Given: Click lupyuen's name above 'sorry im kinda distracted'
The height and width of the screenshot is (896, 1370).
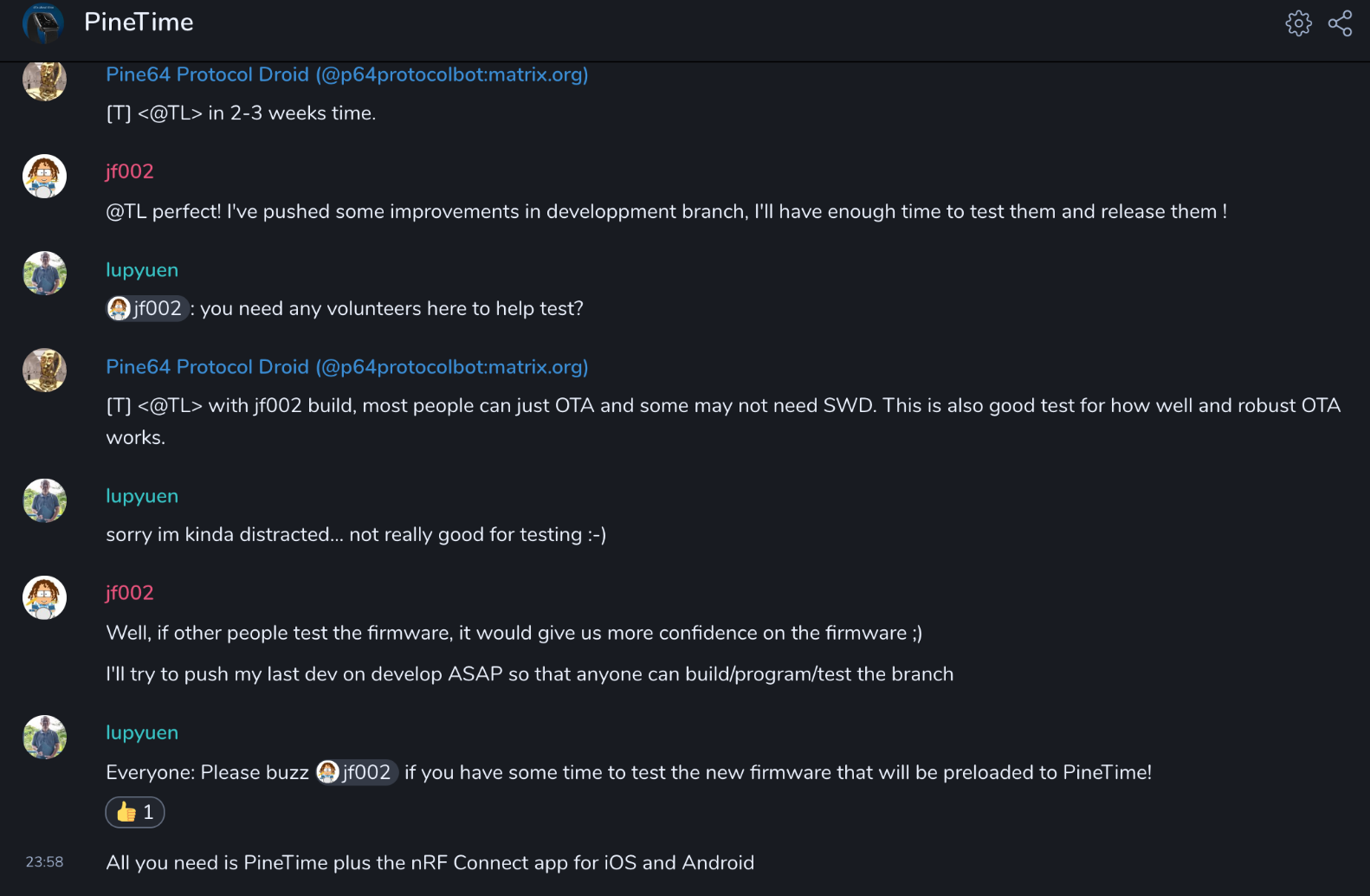Looking at the screenshot, I should click(142, 496).
